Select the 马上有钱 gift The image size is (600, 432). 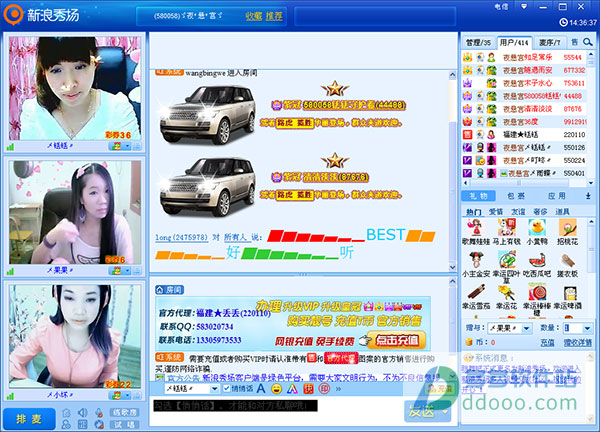pos(507,231)
